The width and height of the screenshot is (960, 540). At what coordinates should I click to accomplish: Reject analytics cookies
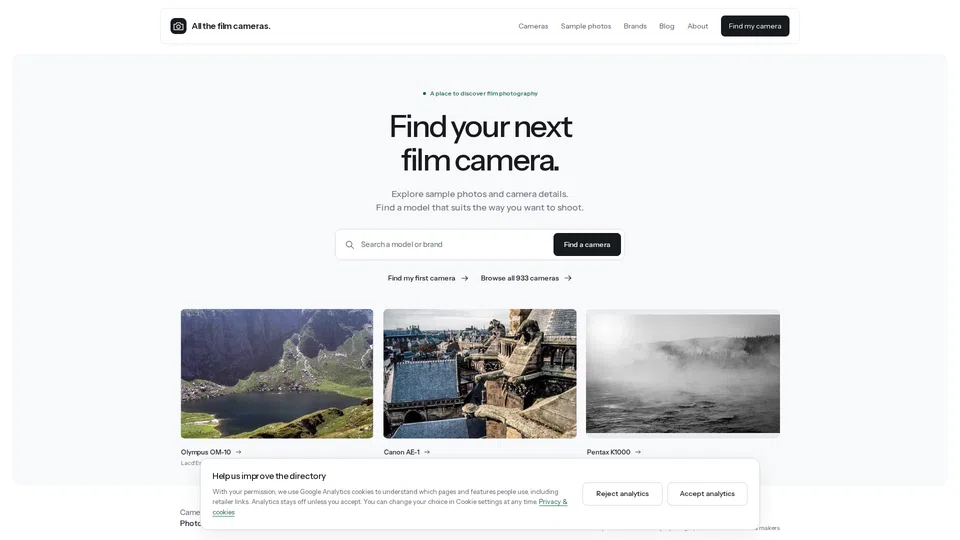coord(622,493)
